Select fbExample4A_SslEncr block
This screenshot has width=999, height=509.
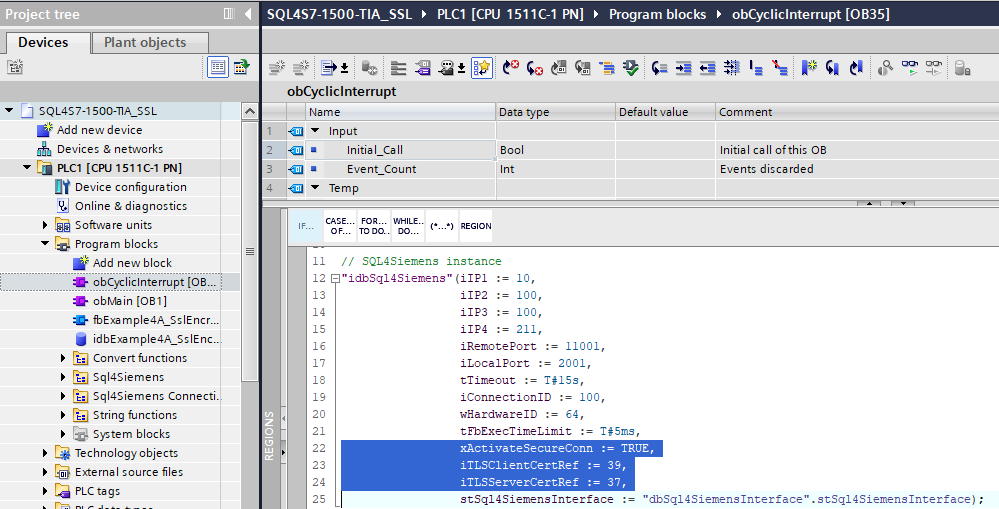point(156,320)
